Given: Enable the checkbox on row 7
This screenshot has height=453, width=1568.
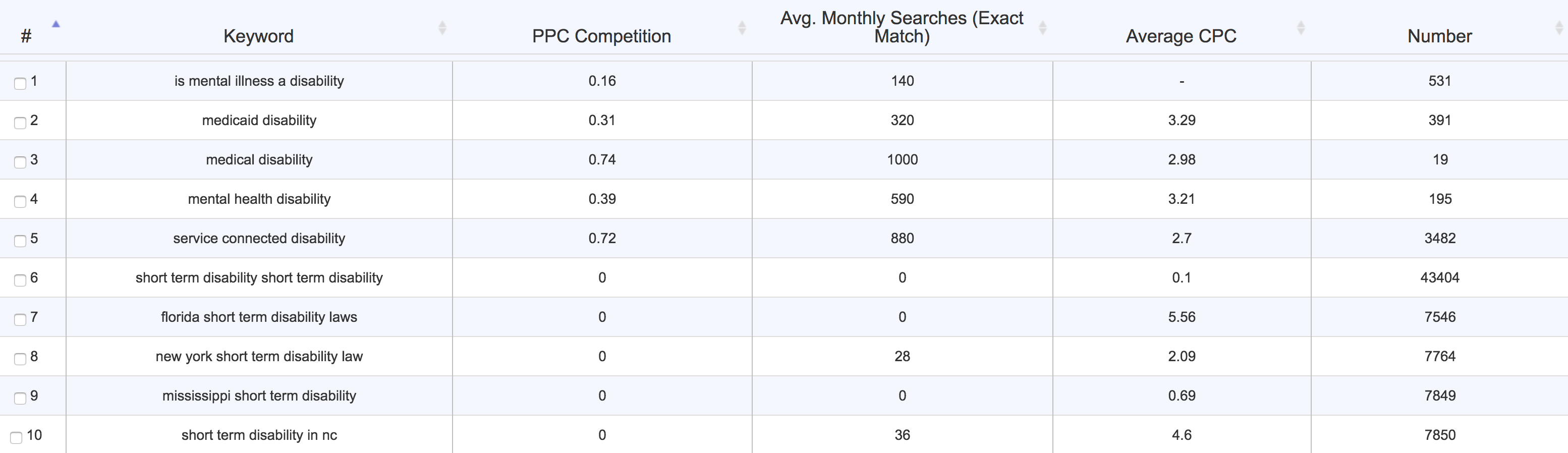Looking at the screenshot, I should 20,319.
